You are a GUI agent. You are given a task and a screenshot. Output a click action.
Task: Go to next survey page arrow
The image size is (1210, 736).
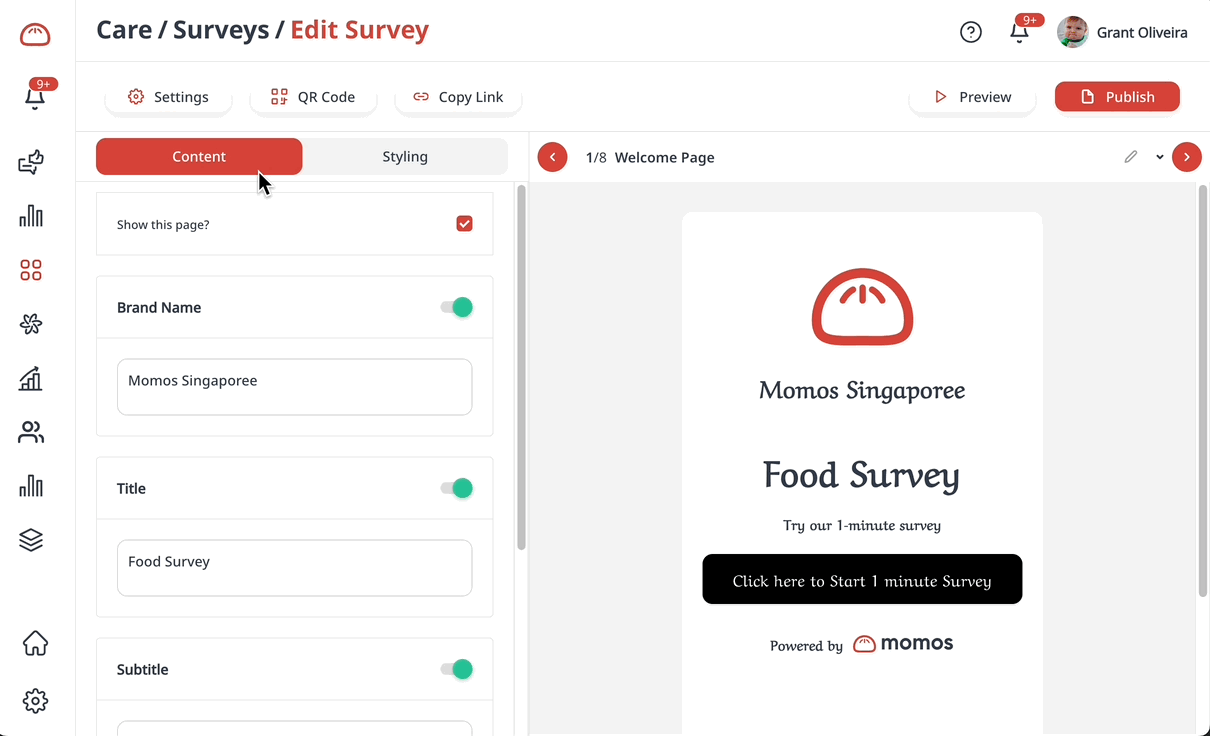point(1186,157)
